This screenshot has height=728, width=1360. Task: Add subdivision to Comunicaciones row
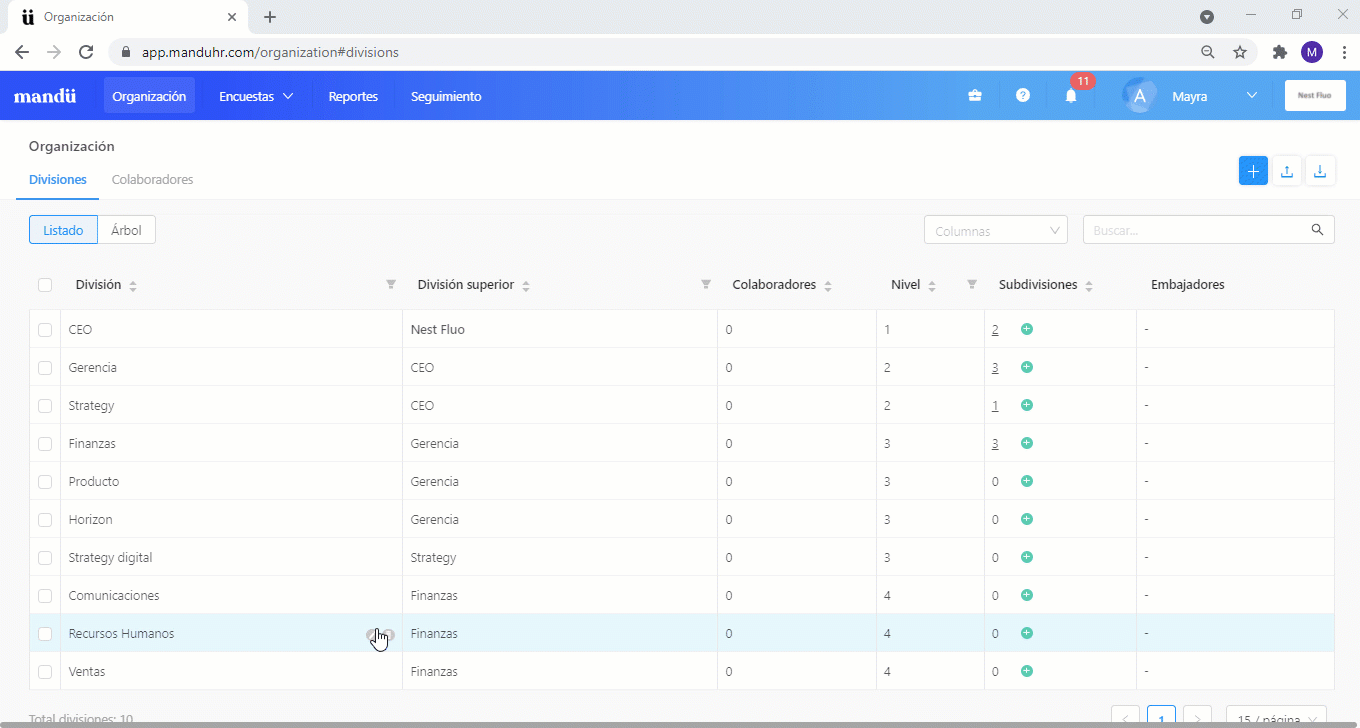[1027, 595]
